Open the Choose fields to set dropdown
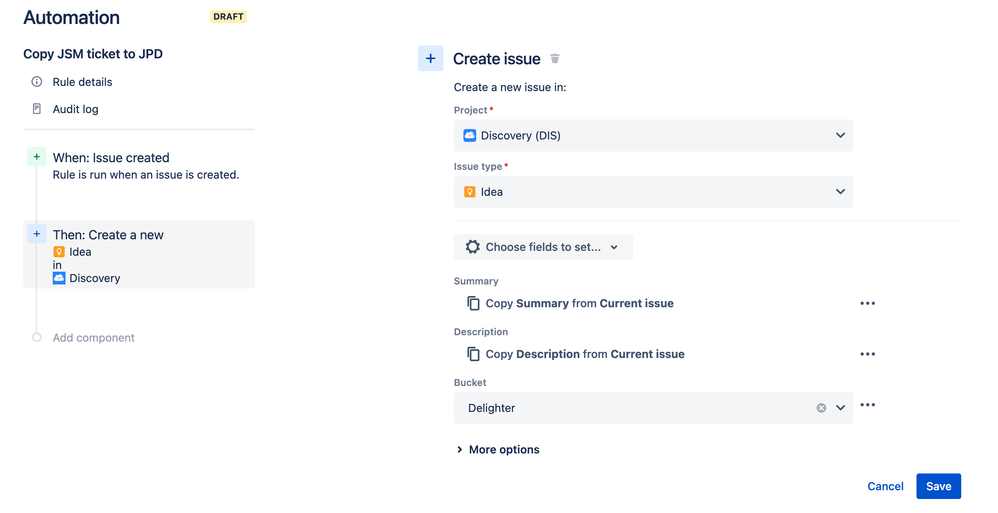The image size is (998, 513). click(543, 247)
